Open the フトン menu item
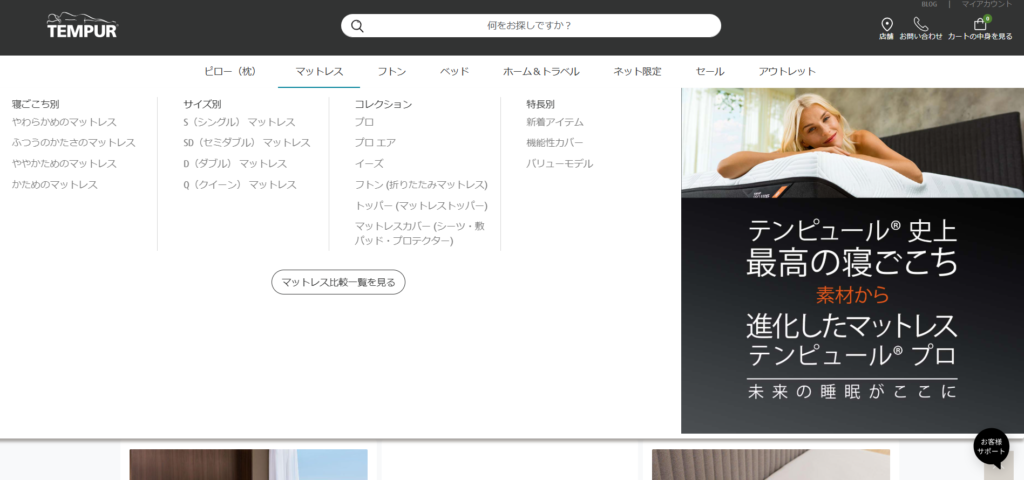This screenshot has height=480, width=1024. pyautogui.click(x=391, y=71)
